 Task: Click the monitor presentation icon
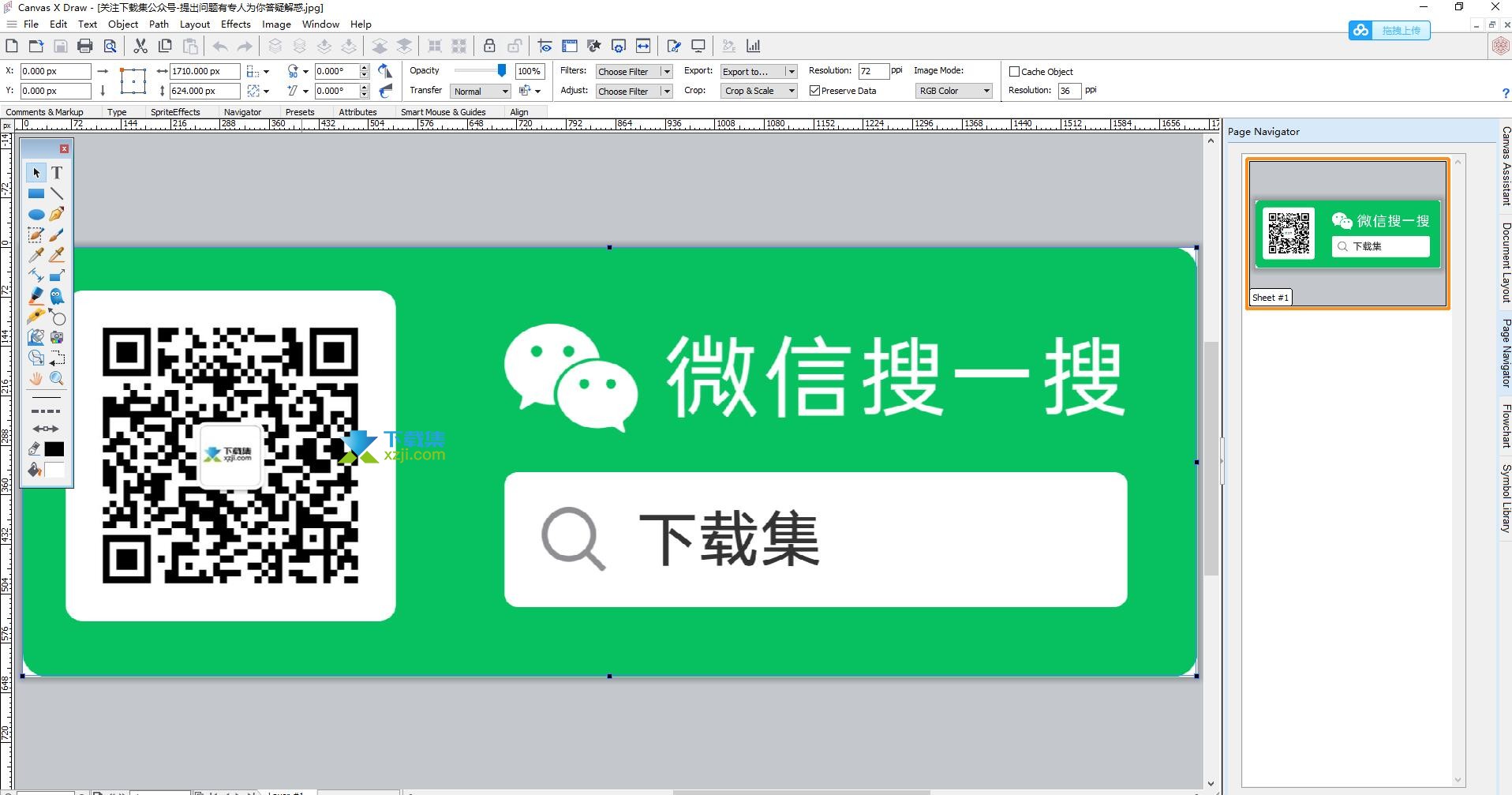pyautogui.click(x=698, y=46)
